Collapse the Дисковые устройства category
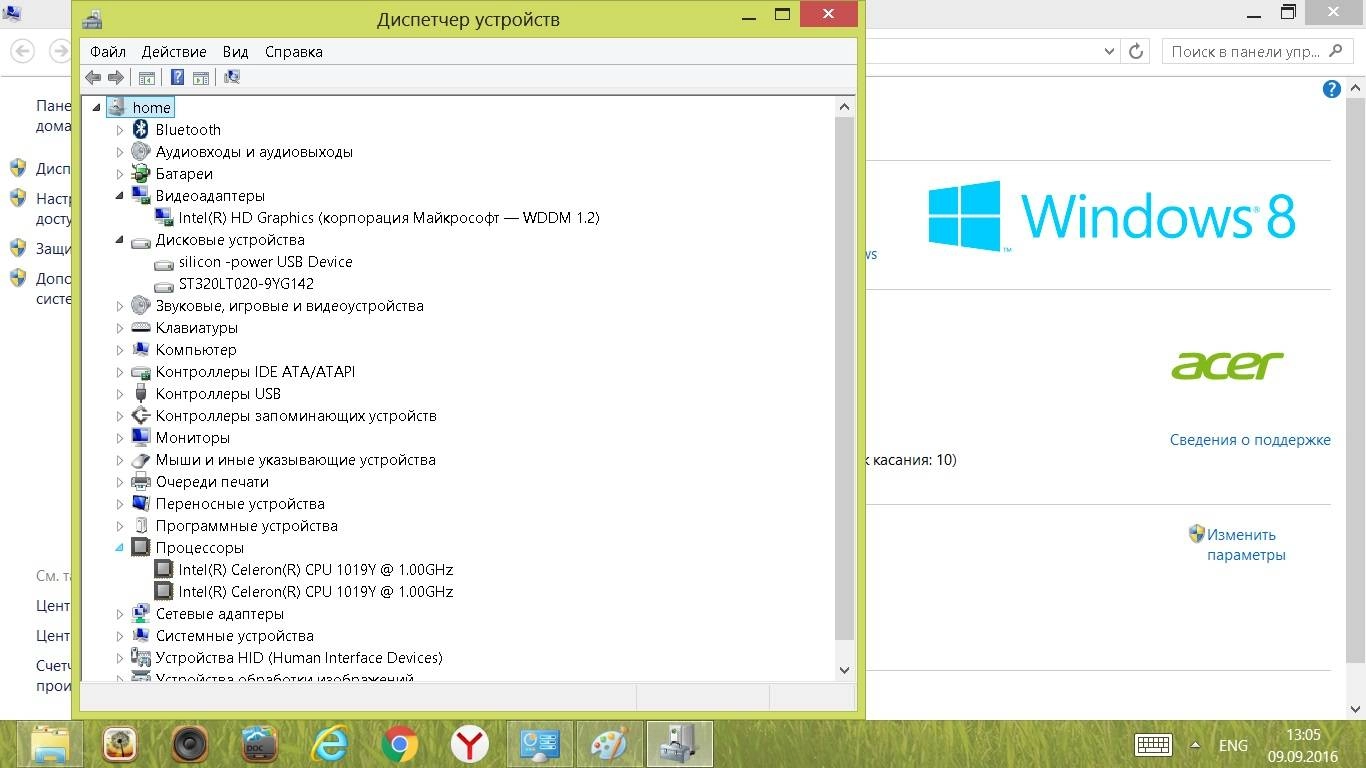This screenshot has width=1366, height=768. click(x=120, y=240)
